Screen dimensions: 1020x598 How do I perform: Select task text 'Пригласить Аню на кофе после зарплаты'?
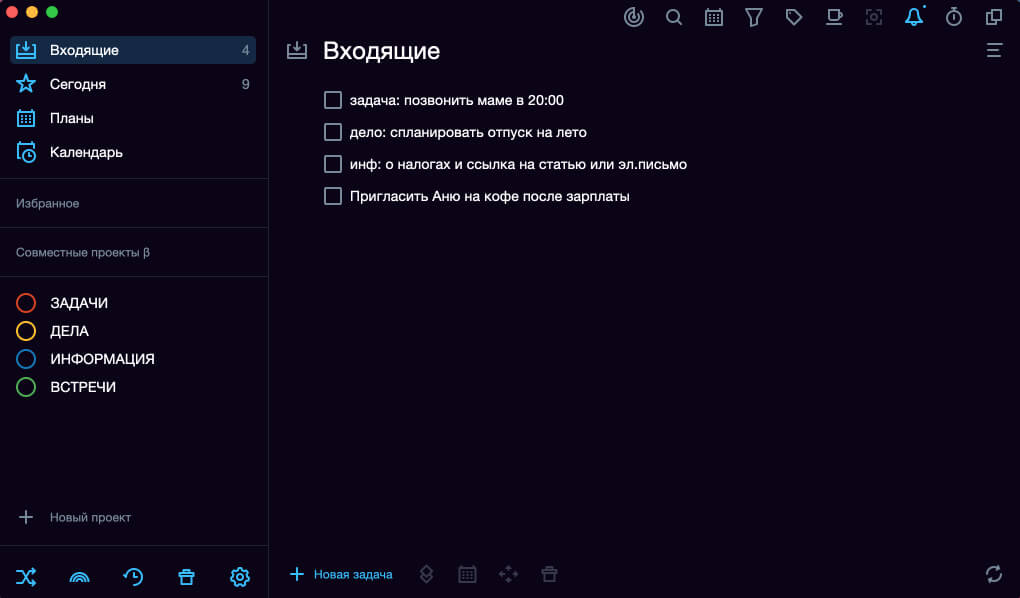click(x=490, y=196)
